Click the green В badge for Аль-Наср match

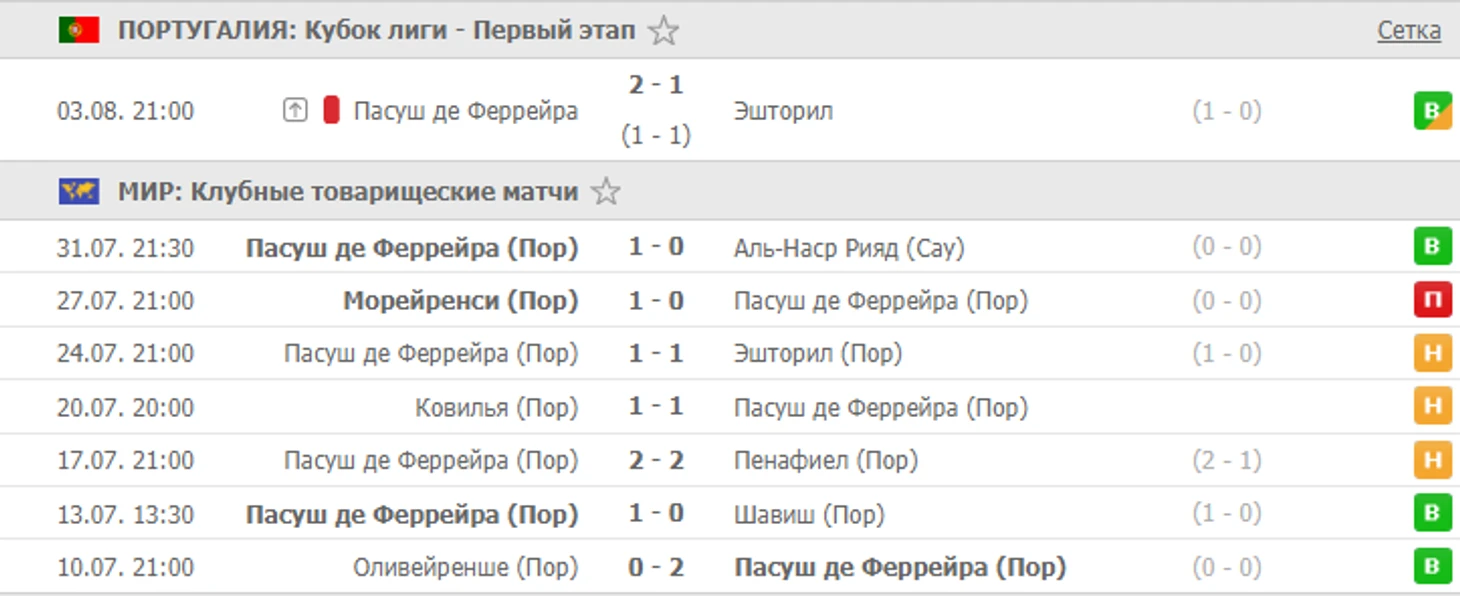point(1432,246)
